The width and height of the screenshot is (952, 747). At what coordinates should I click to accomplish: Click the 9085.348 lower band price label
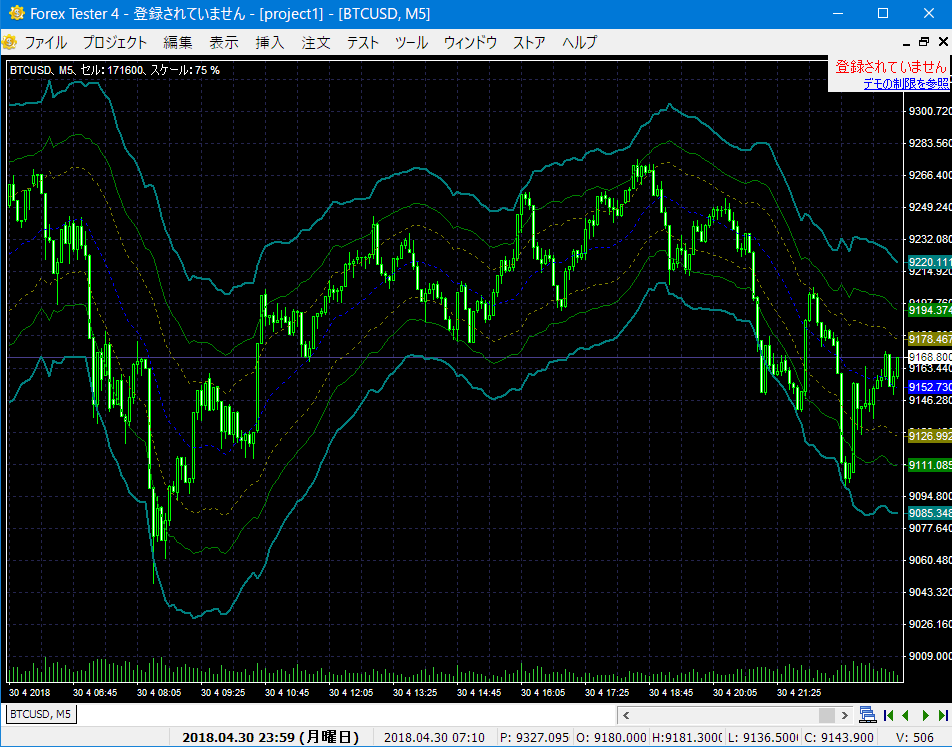930,513
